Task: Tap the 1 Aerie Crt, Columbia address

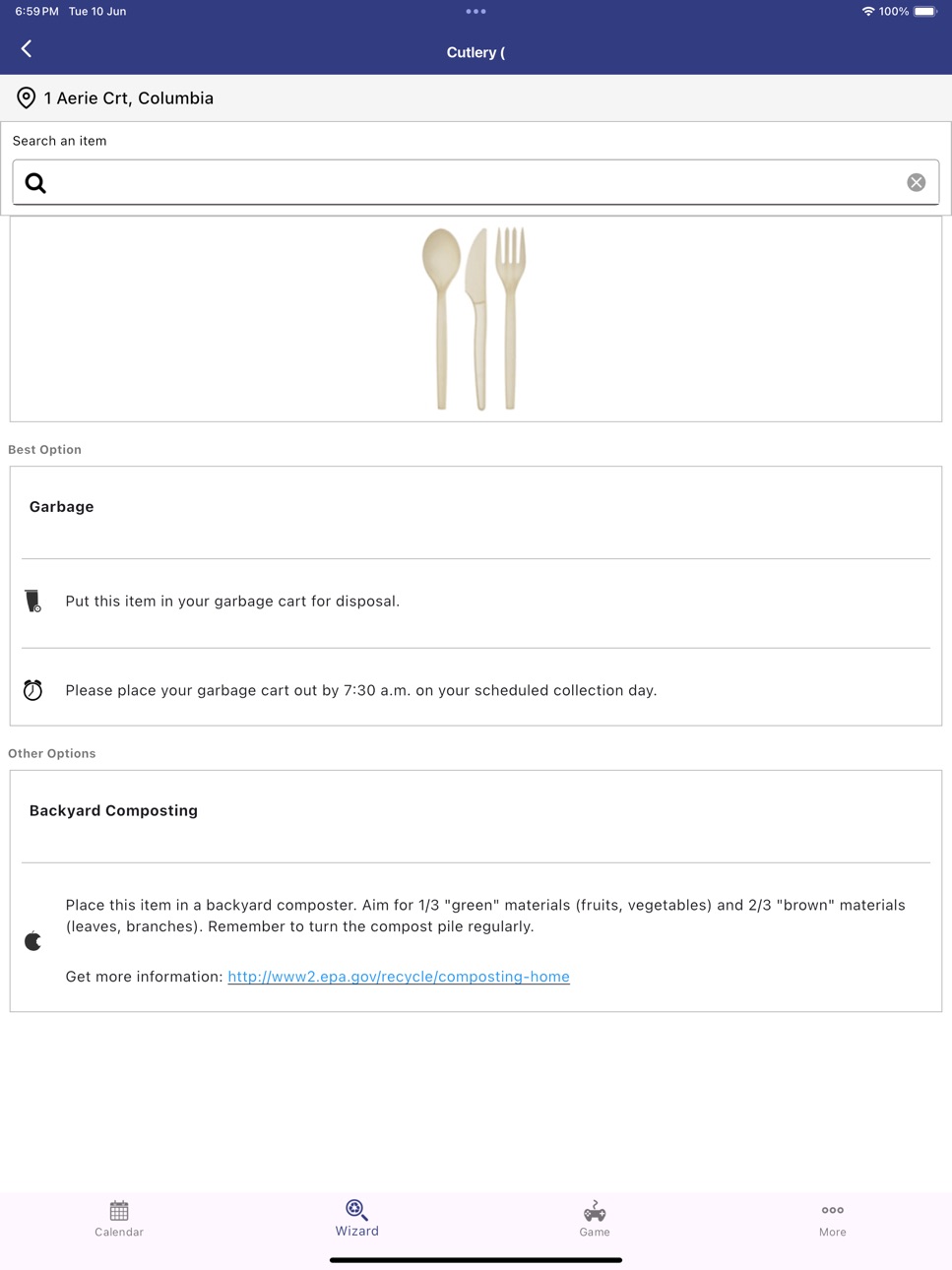Action: pos(129,98)
